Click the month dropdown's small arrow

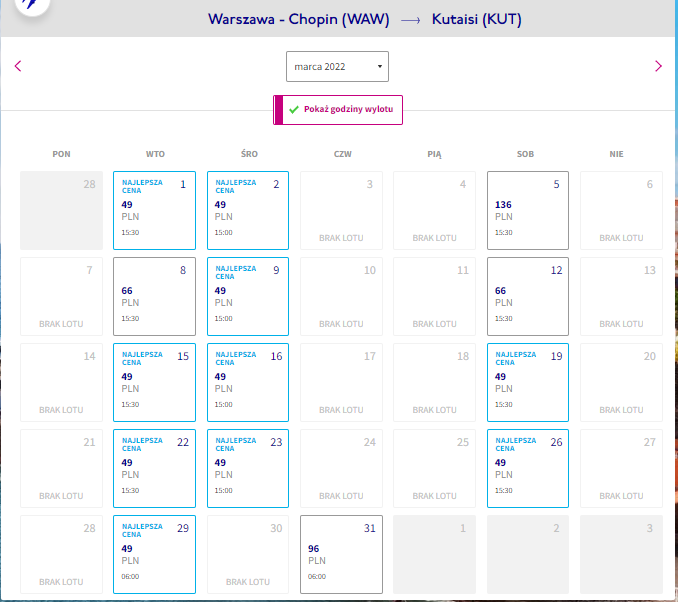coord(380,67)
